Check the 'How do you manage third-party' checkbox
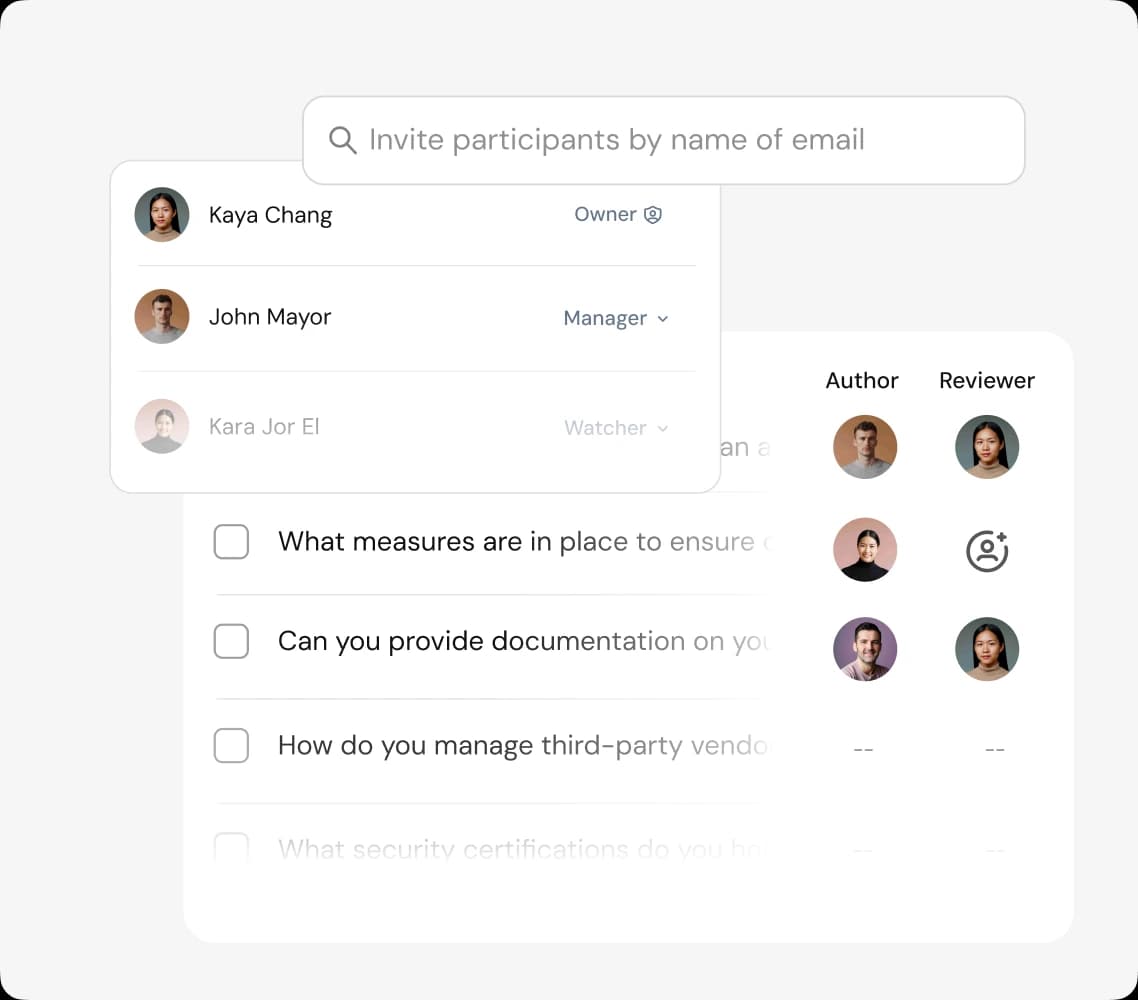Image resolution: width=1138 pixels, height=1000 pixels. tap(232, 746)
